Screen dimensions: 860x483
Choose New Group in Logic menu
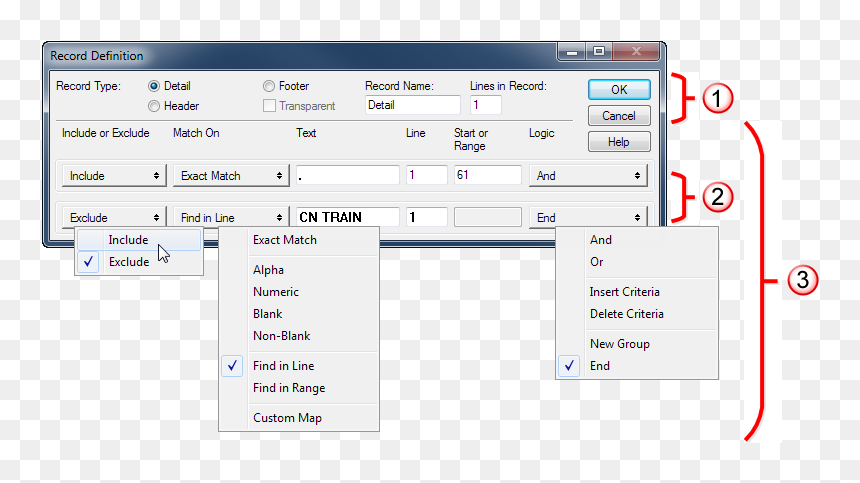point(637,344)
